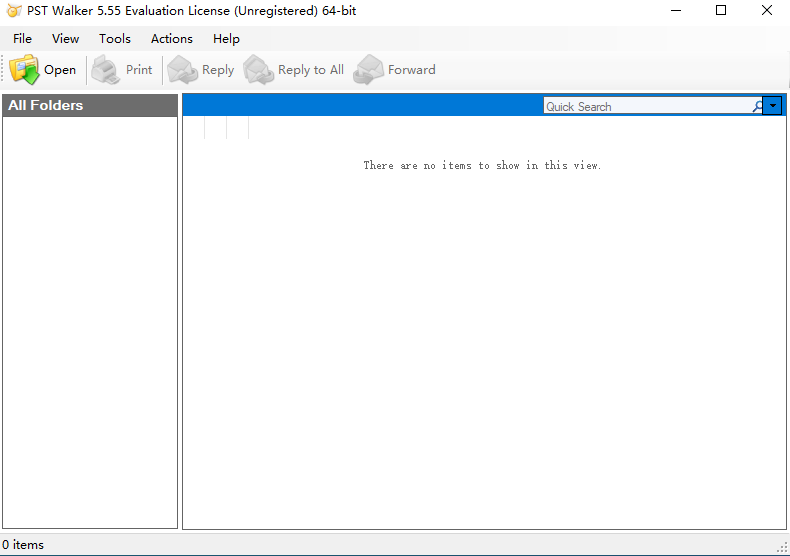
Task: Click the magnifier search icon
Action: coord(757,106)
